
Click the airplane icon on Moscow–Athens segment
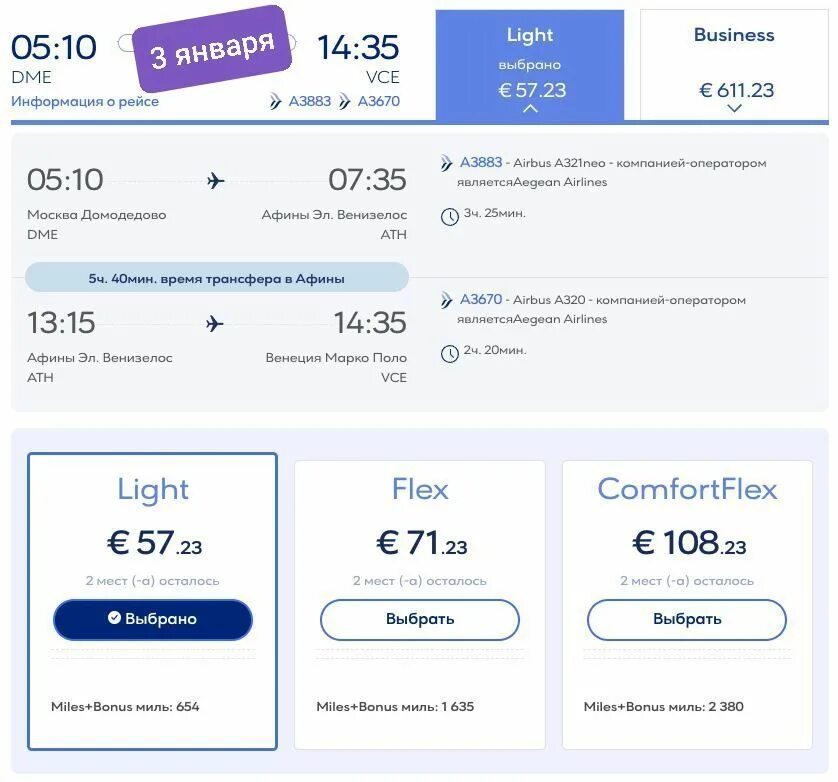click(x=215, y=181)
